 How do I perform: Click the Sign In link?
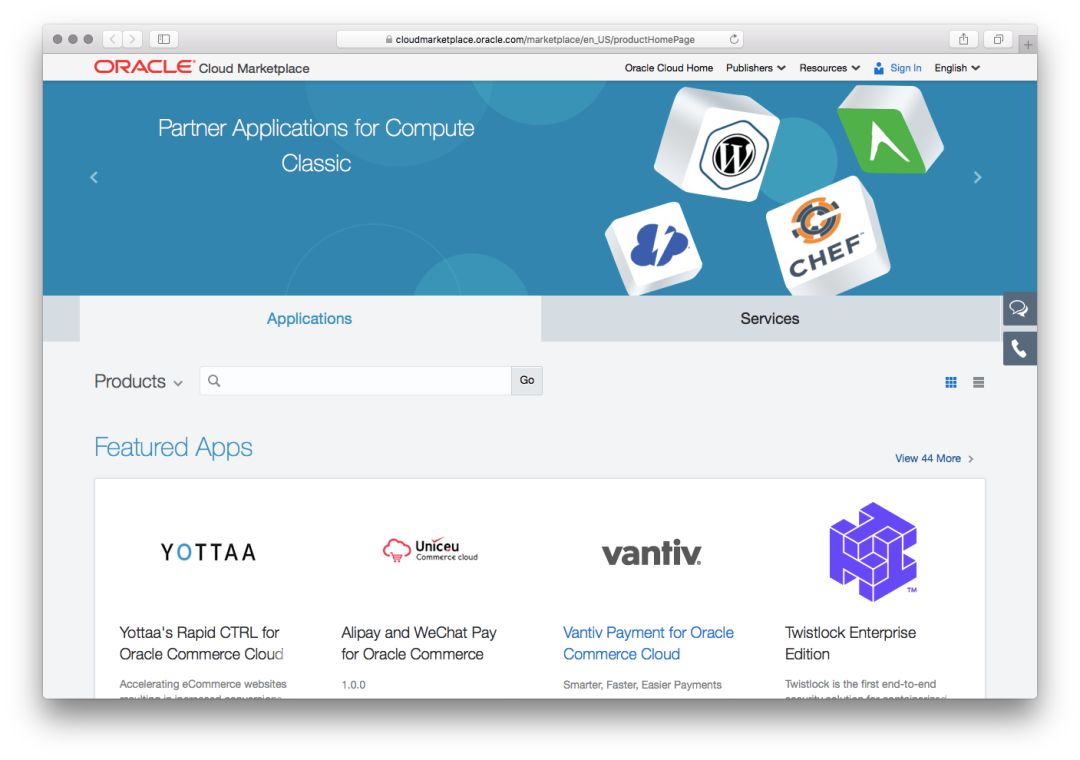tap(906, 68)
